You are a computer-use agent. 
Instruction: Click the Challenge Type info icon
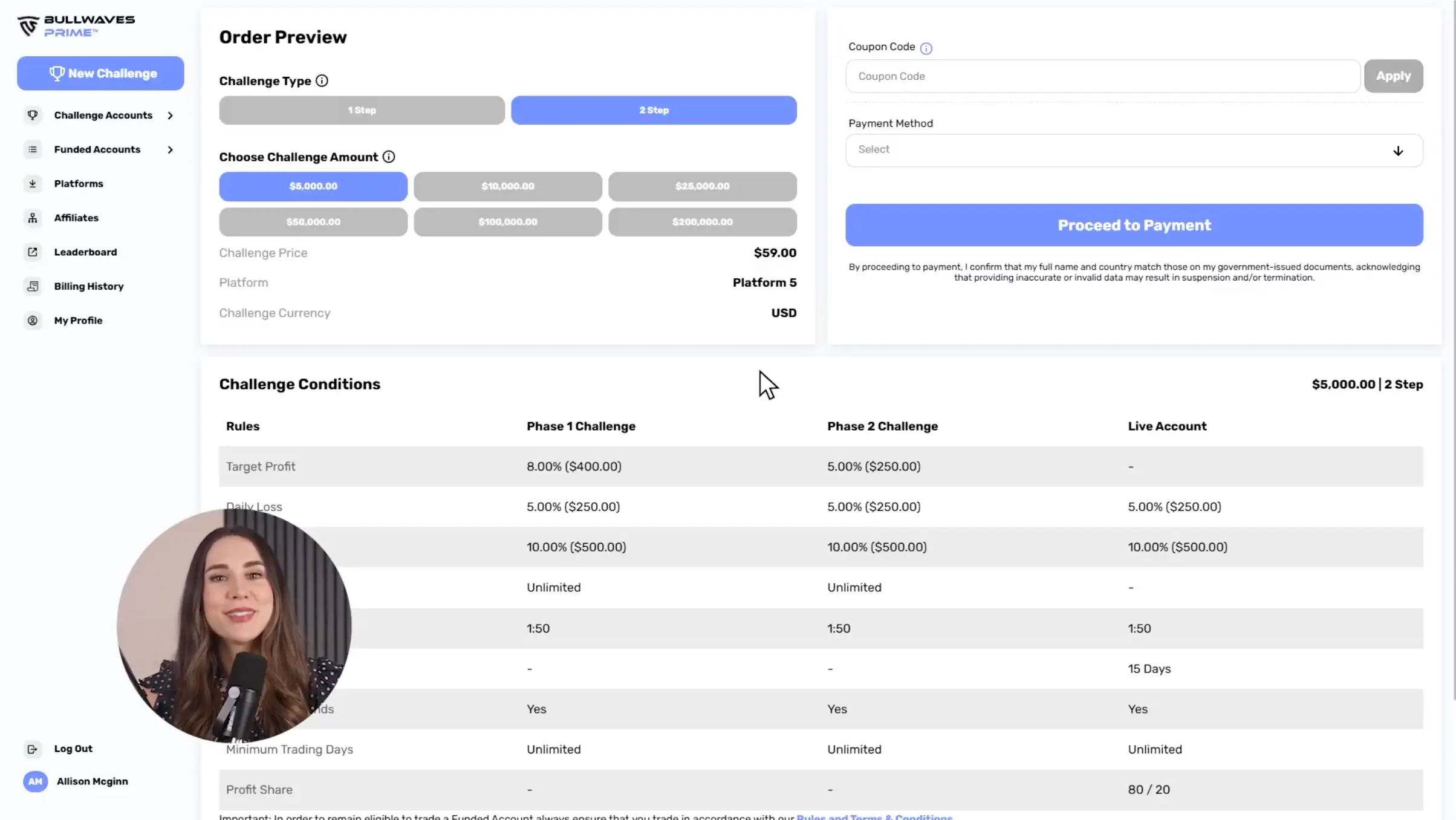(x=322, y=81)
